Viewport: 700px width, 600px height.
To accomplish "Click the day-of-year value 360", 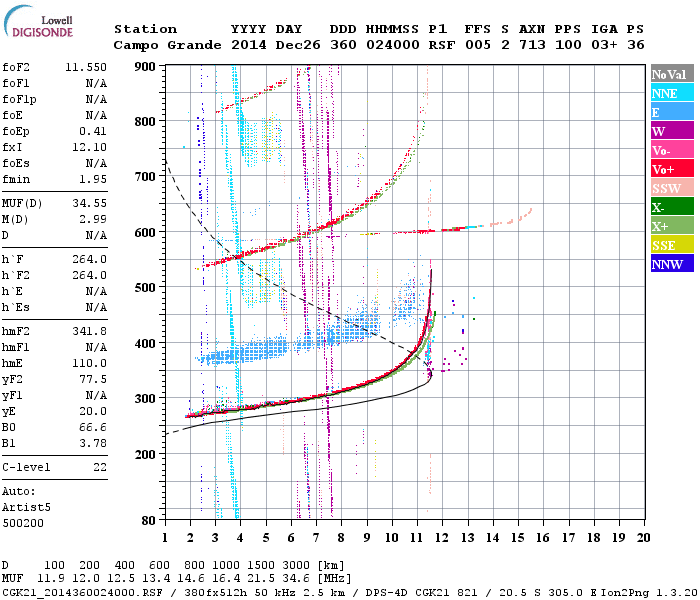I will point(343,45).
